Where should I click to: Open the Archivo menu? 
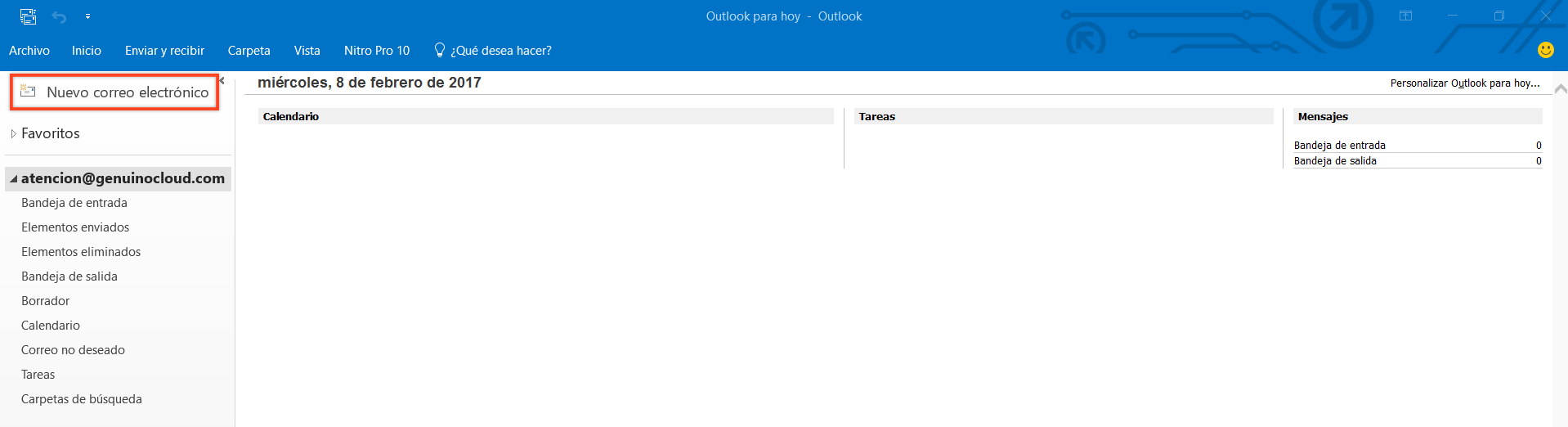(29, 51)
